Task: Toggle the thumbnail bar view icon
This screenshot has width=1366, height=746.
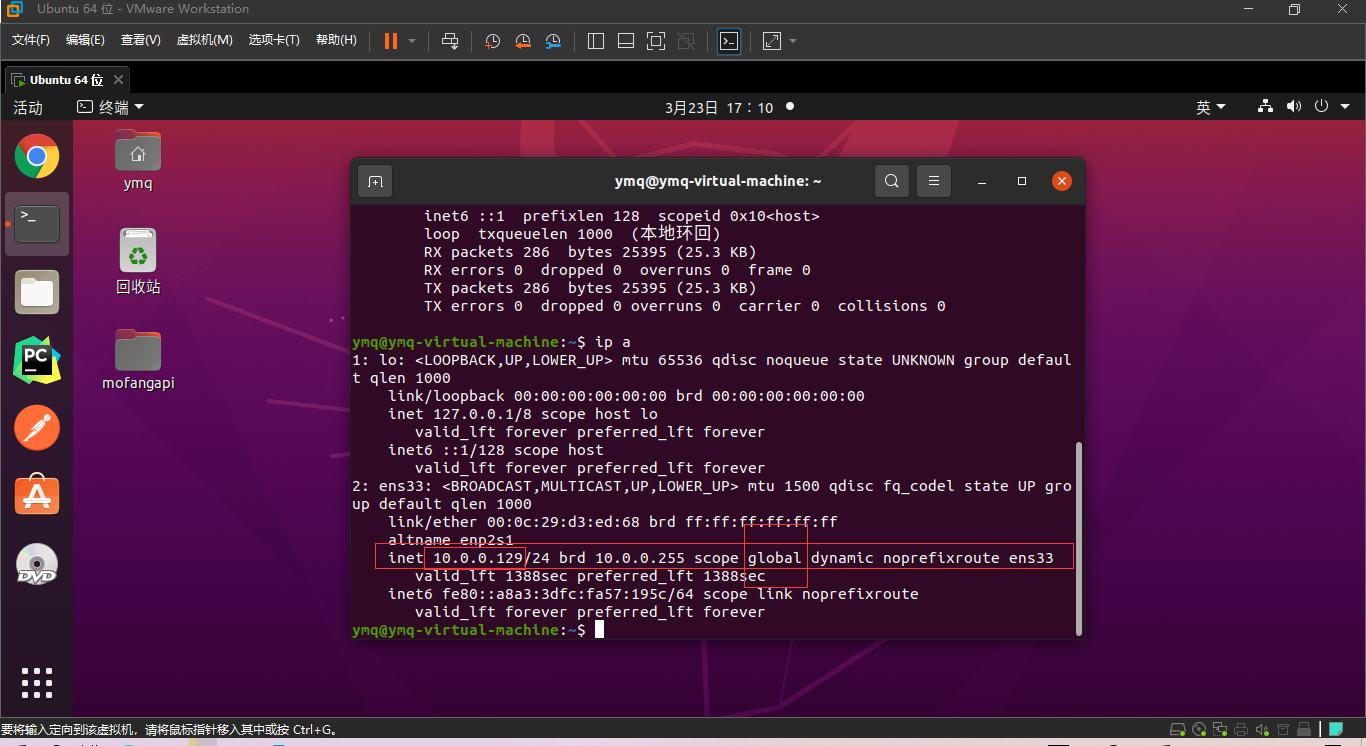Action: (626, 41)
